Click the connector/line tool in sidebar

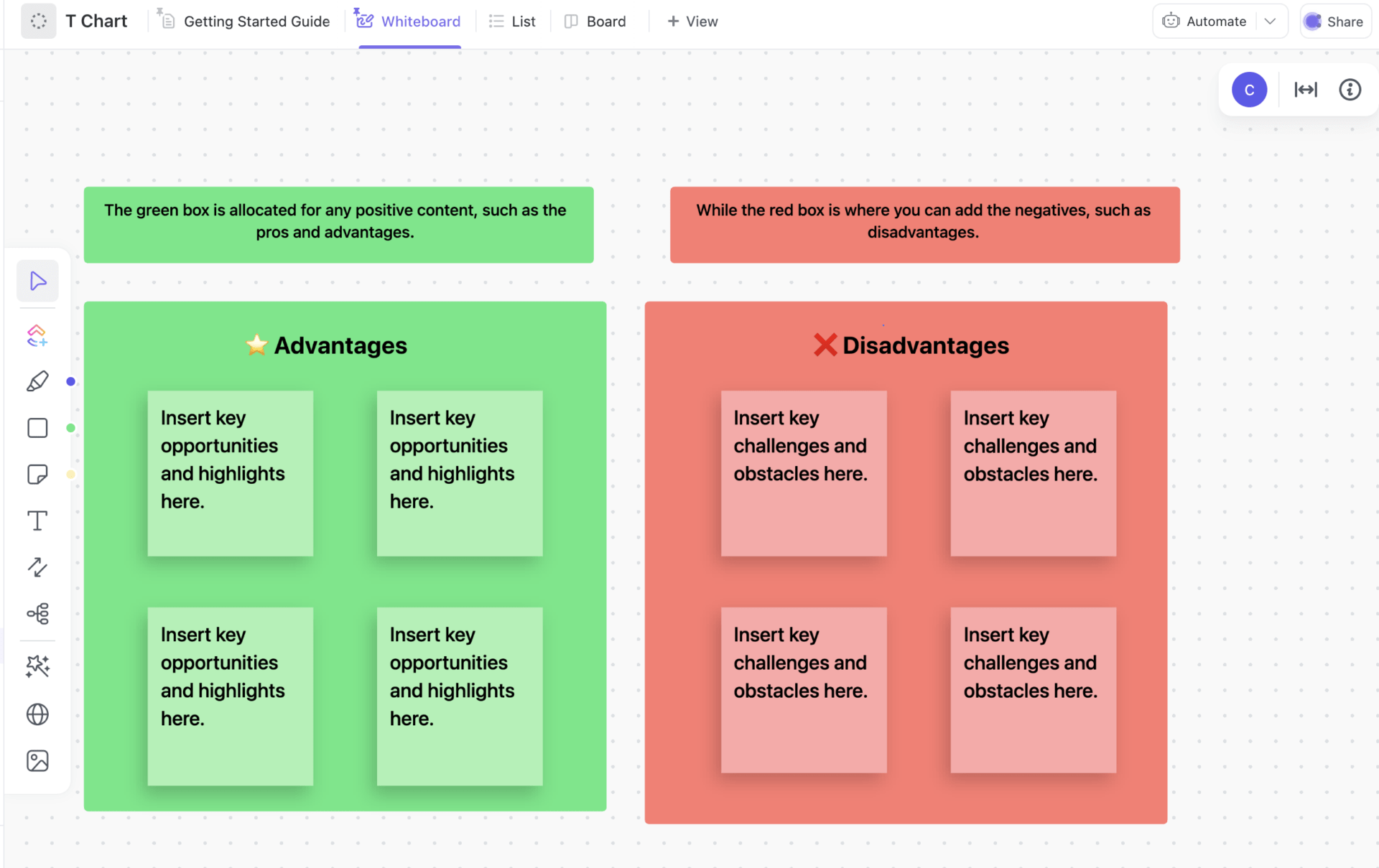(38, 567)
